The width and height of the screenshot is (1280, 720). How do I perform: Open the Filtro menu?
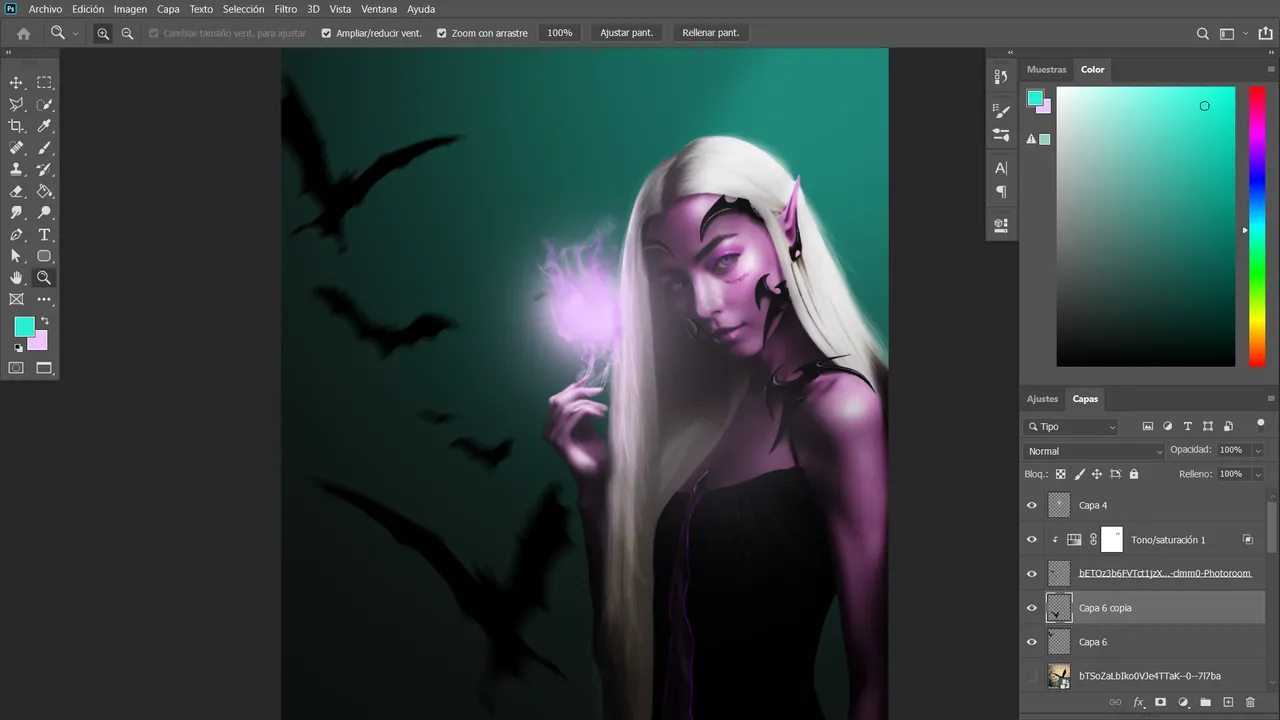click(286, 9)
